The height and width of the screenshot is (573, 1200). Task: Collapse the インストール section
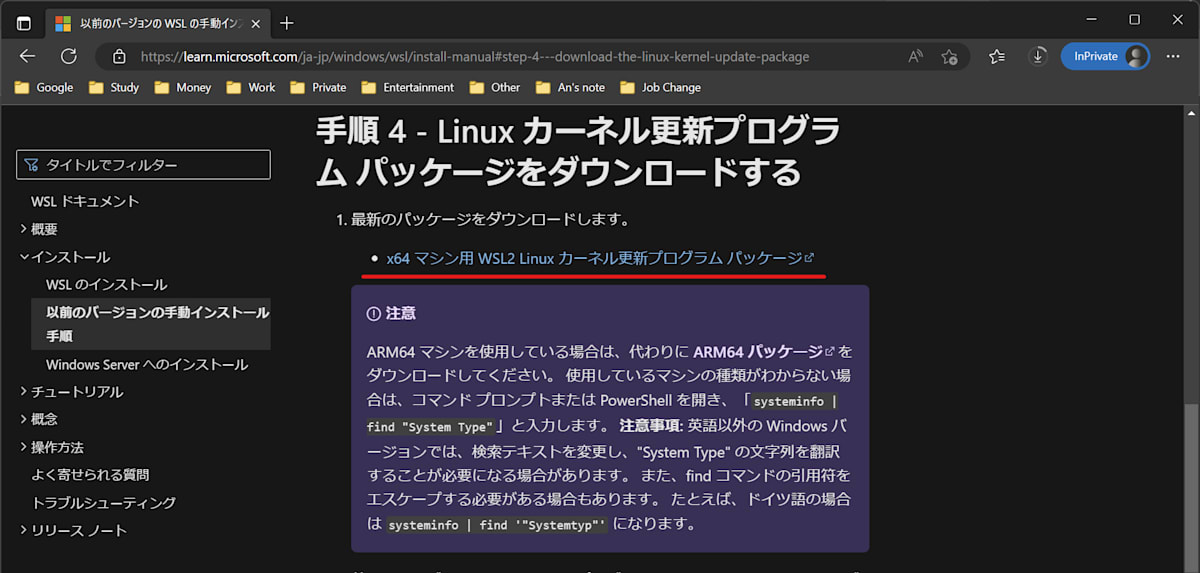click(64, 257)
